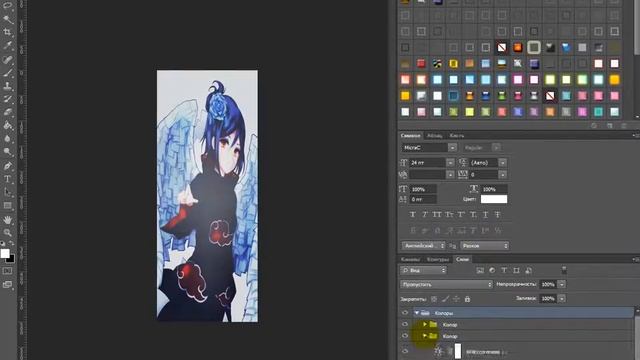Image resolution: width=640 pixels, height=360 pixels.
Task: Select the Paint Bucket tool
Action: [7, 126]
